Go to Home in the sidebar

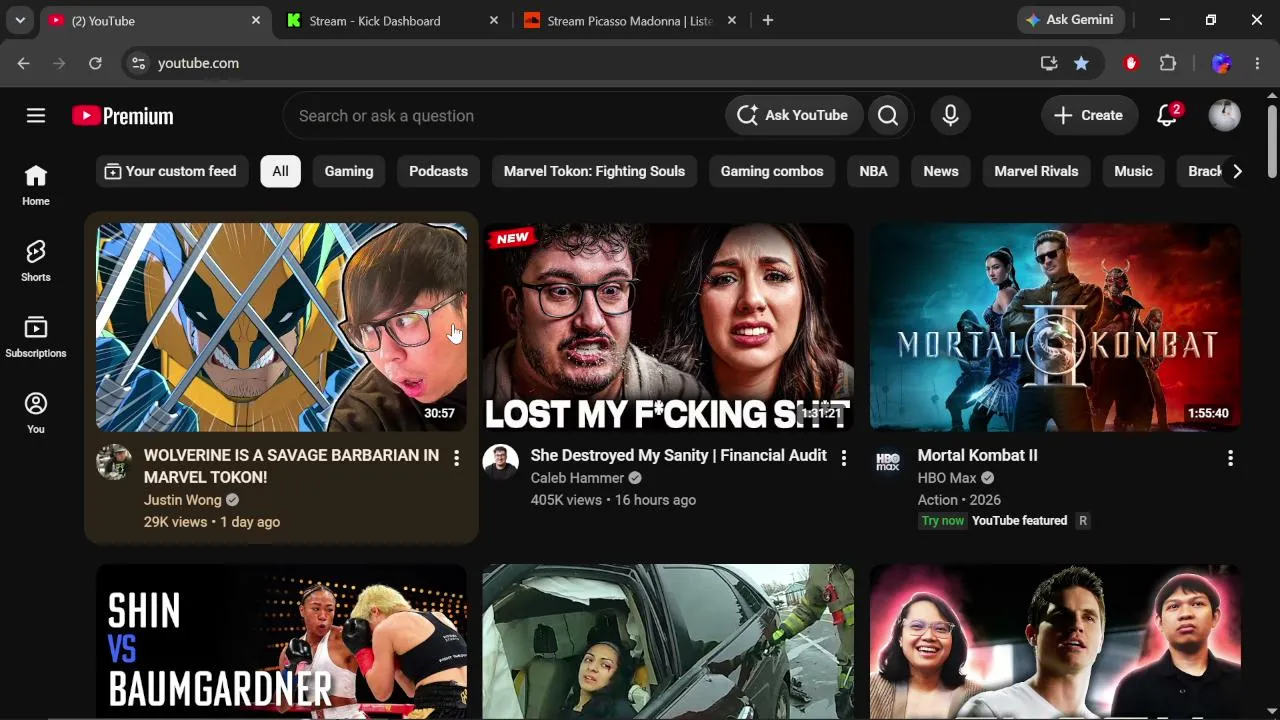pyautogui.click(x=36, y=186)
